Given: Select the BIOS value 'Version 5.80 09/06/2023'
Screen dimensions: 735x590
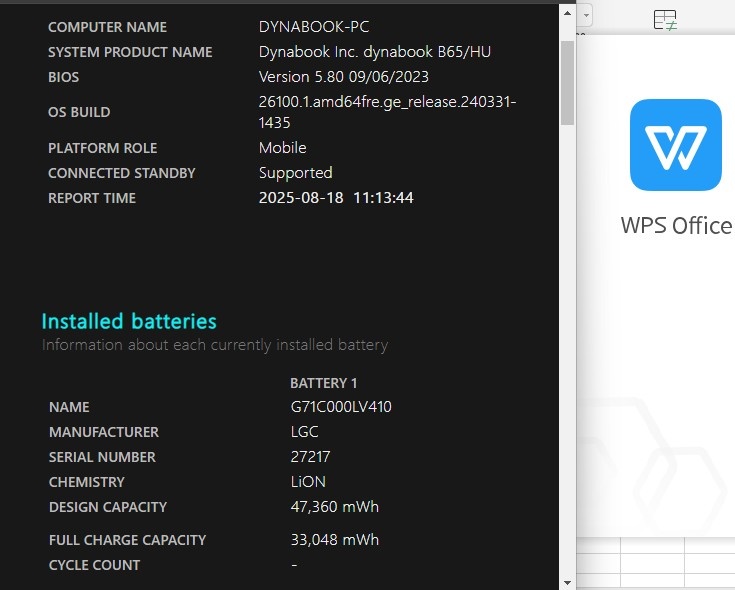Looking at the screenshot, I should (344, 76).
